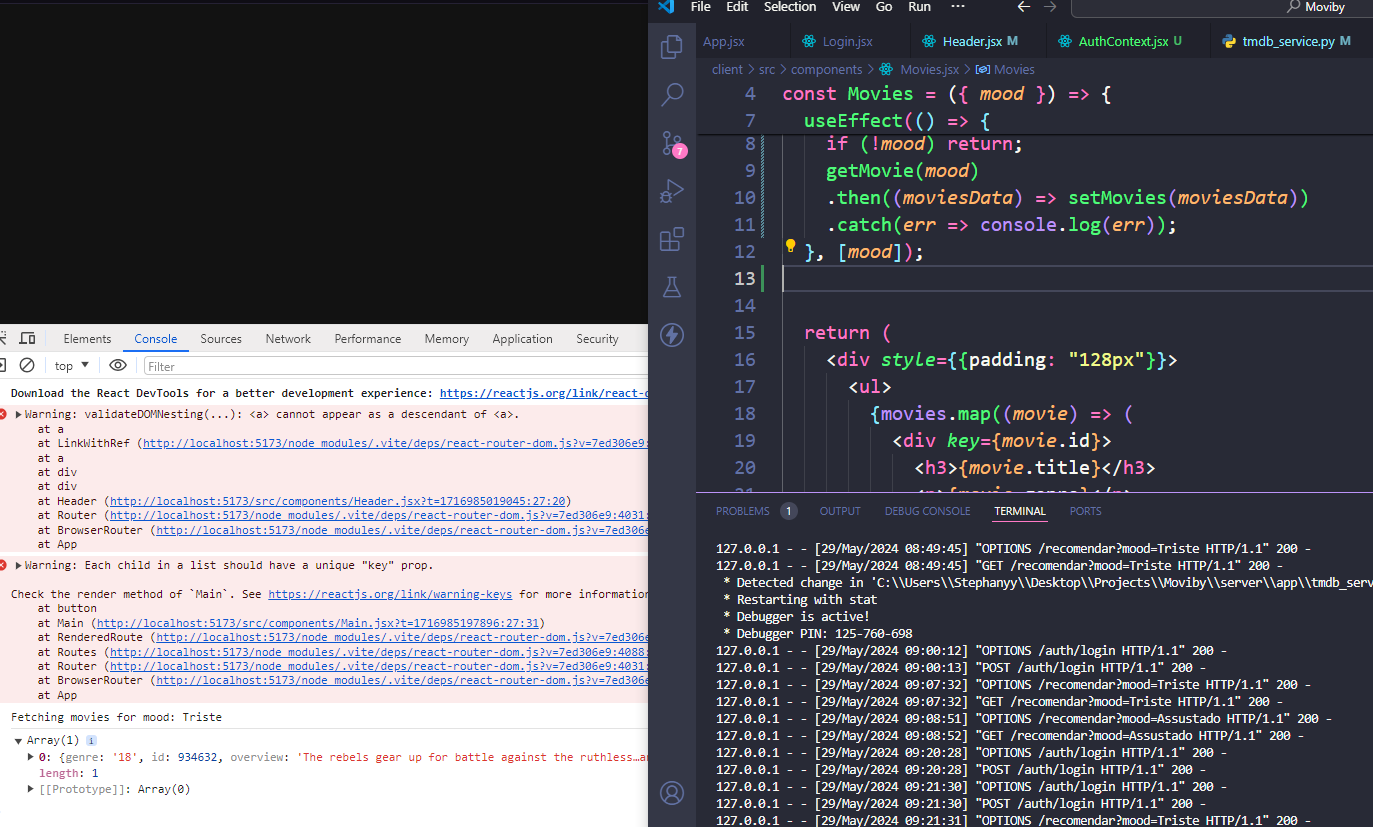Go back with navigation arrow in VS Code
The width and height of the screenshot is (1373, 827).
[x=1023, y=7]
